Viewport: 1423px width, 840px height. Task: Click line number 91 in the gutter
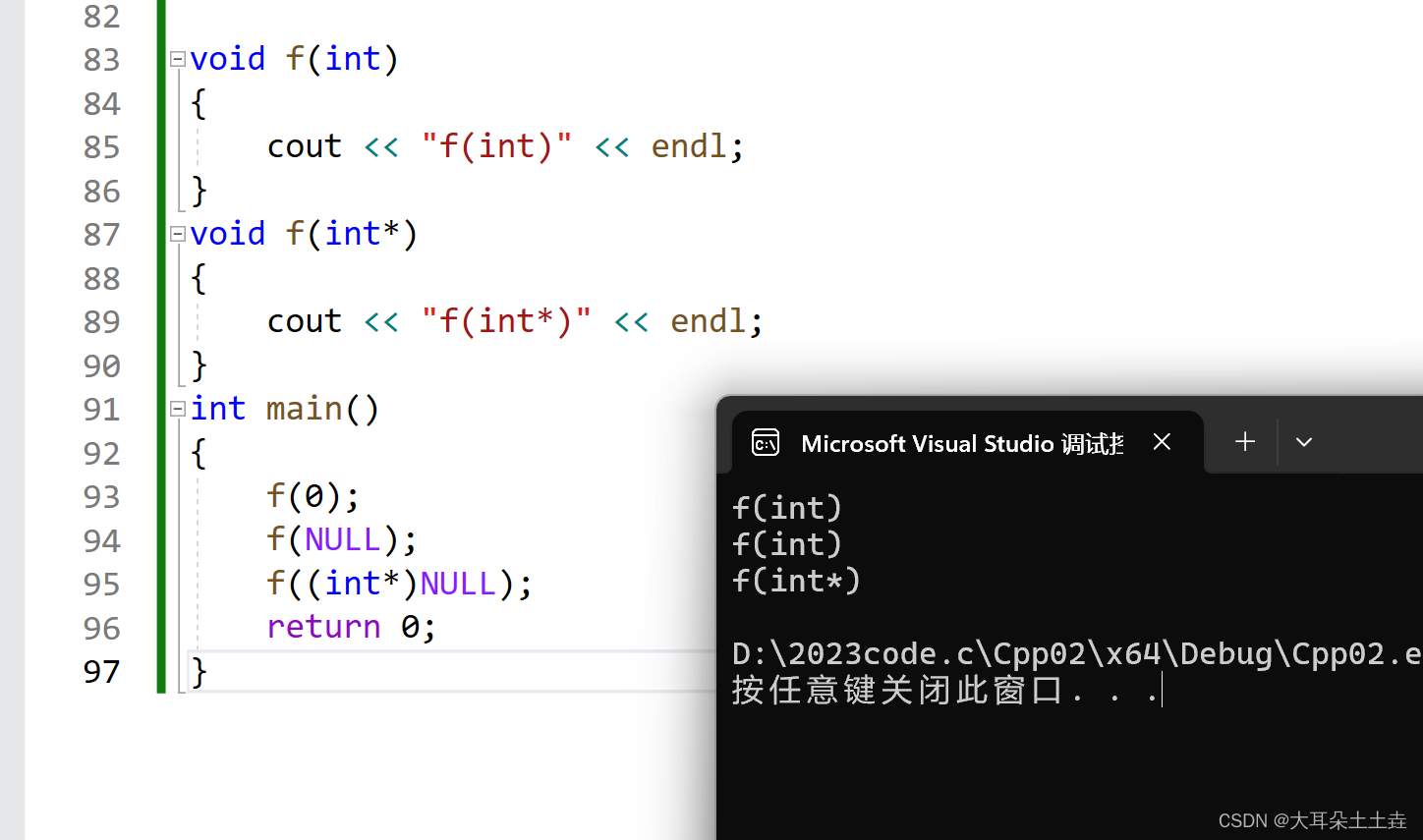[102, 410]
